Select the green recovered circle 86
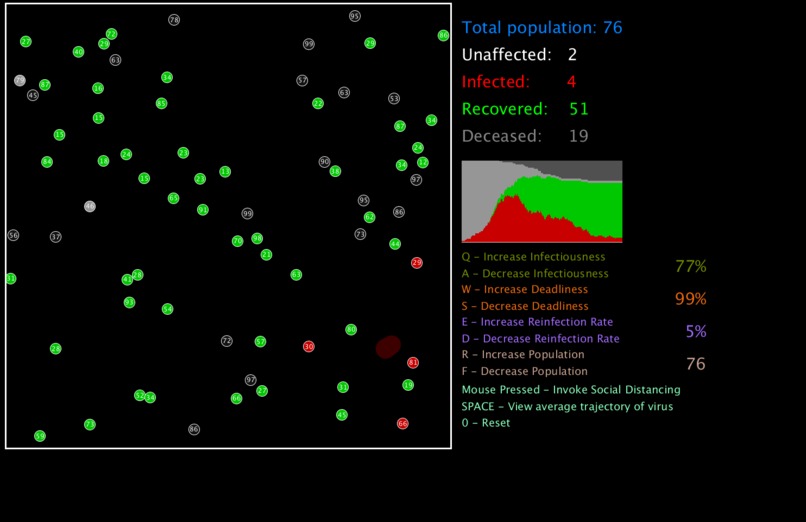The width and height of the screenshot is (806, 522). click(x=443, y=35)
